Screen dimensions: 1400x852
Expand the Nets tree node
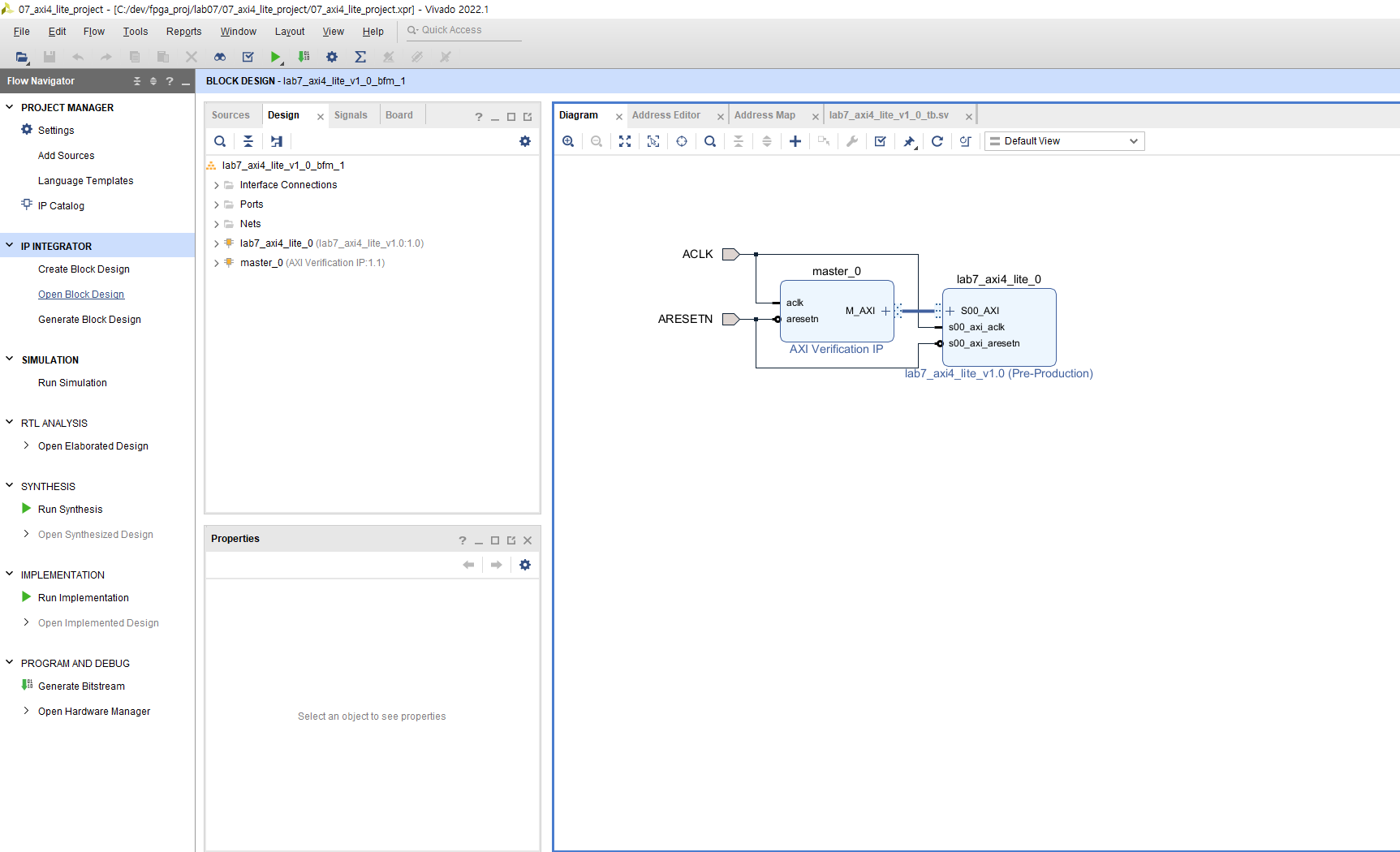(x=217, y=224)
